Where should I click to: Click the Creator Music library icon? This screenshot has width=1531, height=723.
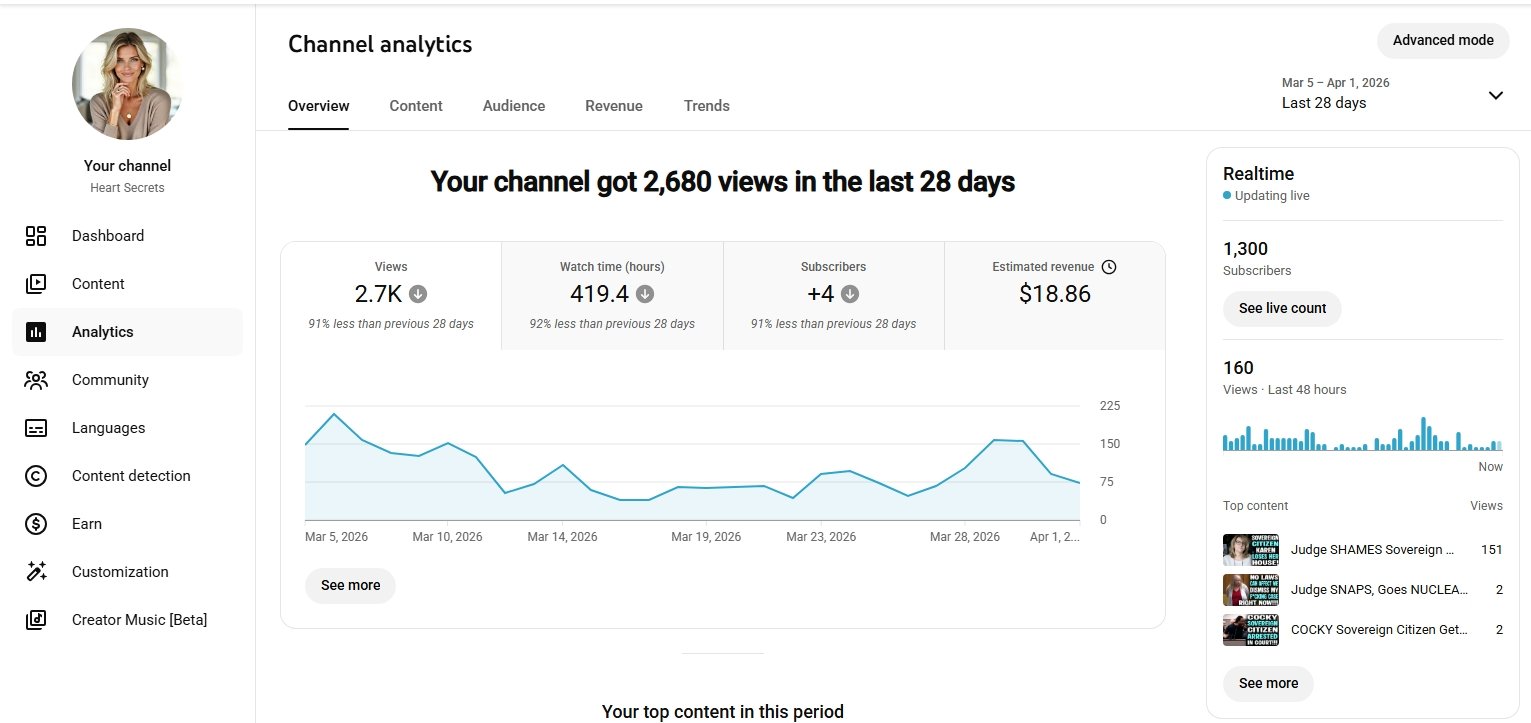(x=36, y=620)
